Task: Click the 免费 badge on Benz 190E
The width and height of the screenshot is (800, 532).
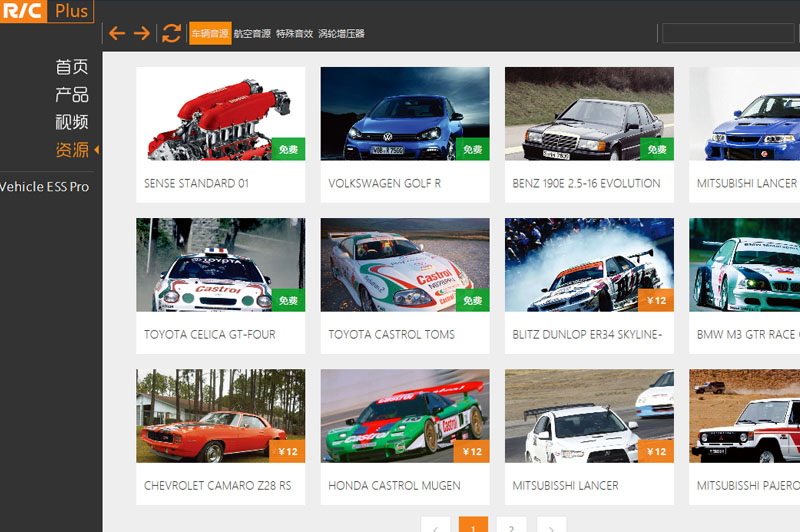Action: (x=657, y=149)
